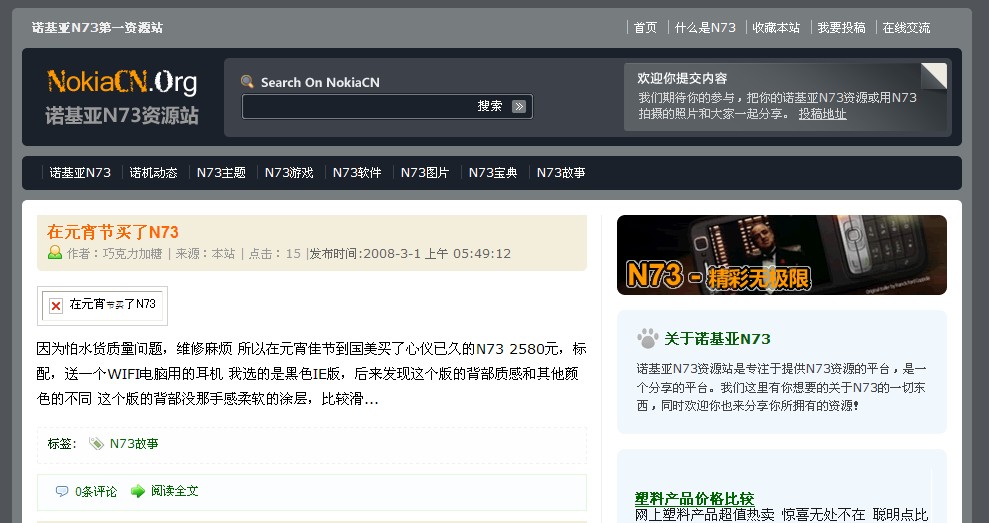The width and height of the screenshot is (989, 523).
Task: Click the N73故事 tag link under 标签
Action: 134,444
